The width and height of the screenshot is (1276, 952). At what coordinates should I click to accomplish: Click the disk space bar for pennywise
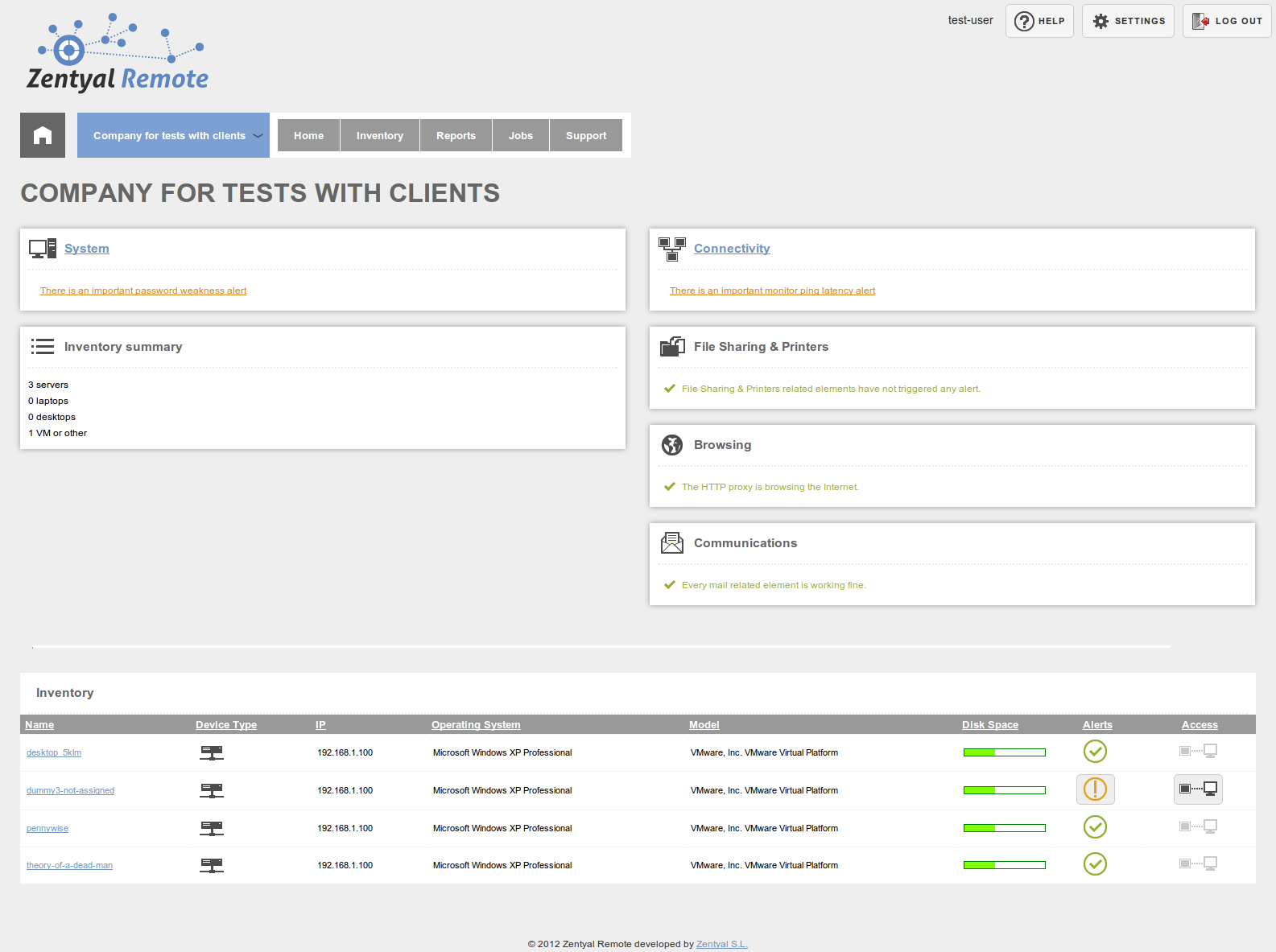point(1004,828)
